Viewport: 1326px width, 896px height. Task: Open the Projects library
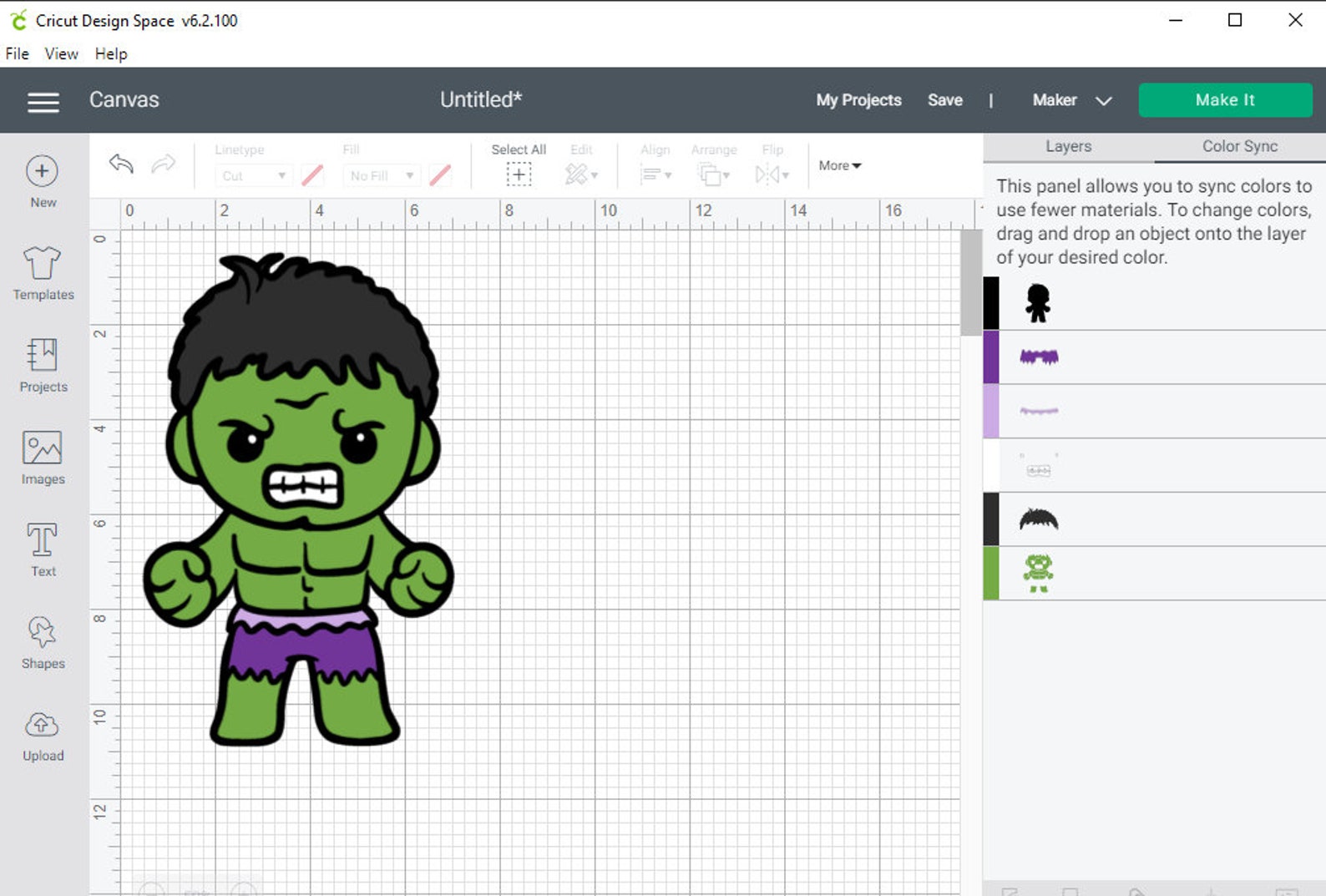(43, 365)
